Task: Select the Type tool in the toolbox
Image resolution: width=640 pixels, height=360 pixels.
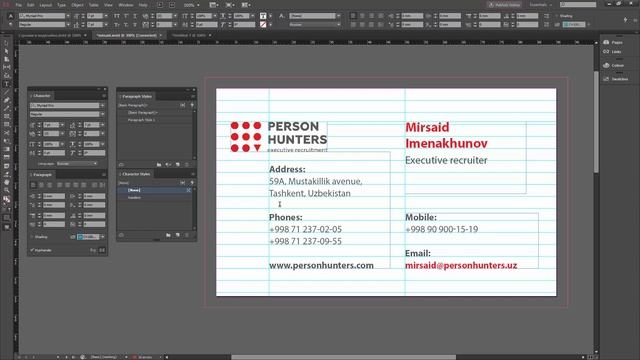Action: (x=6, y=84)
